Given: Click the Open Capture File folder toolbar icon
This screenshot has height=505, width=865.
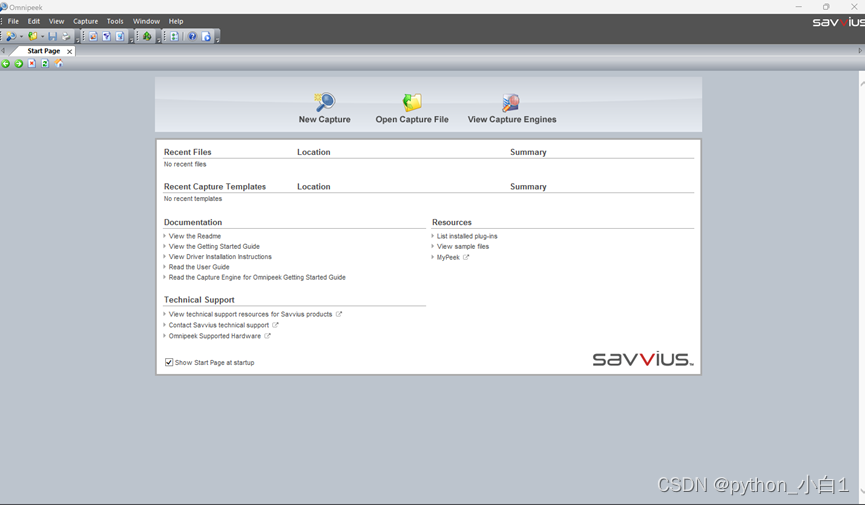Looking at the screenshot, I should pos(33,36).
